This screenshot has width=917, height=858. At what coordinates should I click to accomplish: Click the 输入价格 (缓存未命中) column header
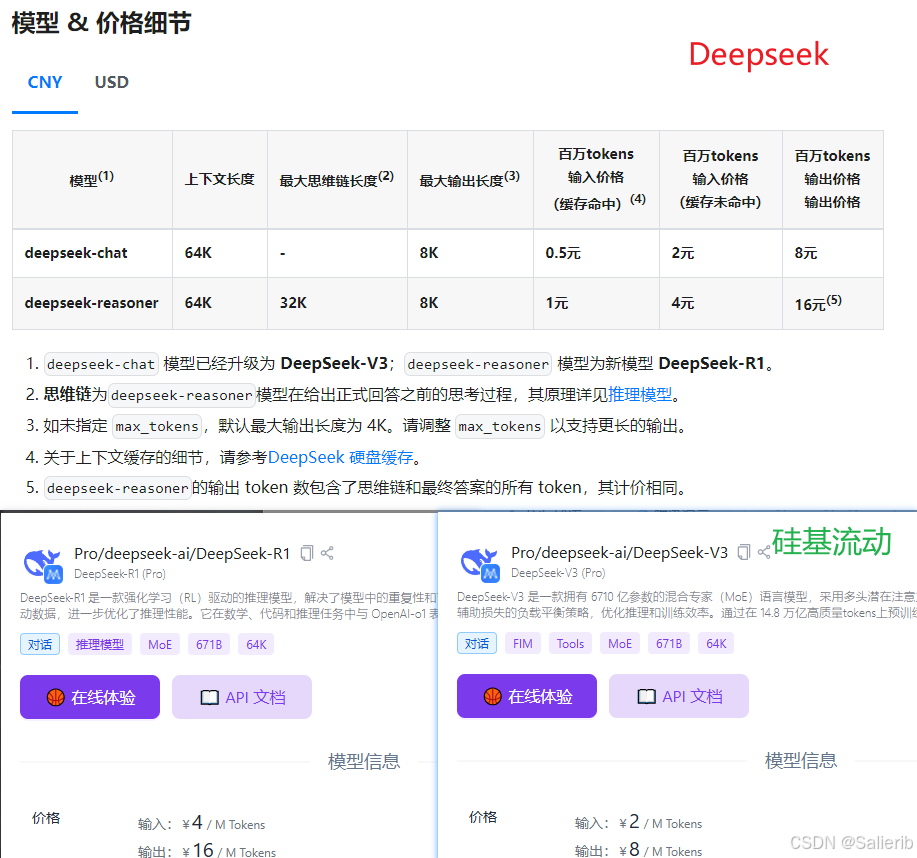tap(720, 179)
